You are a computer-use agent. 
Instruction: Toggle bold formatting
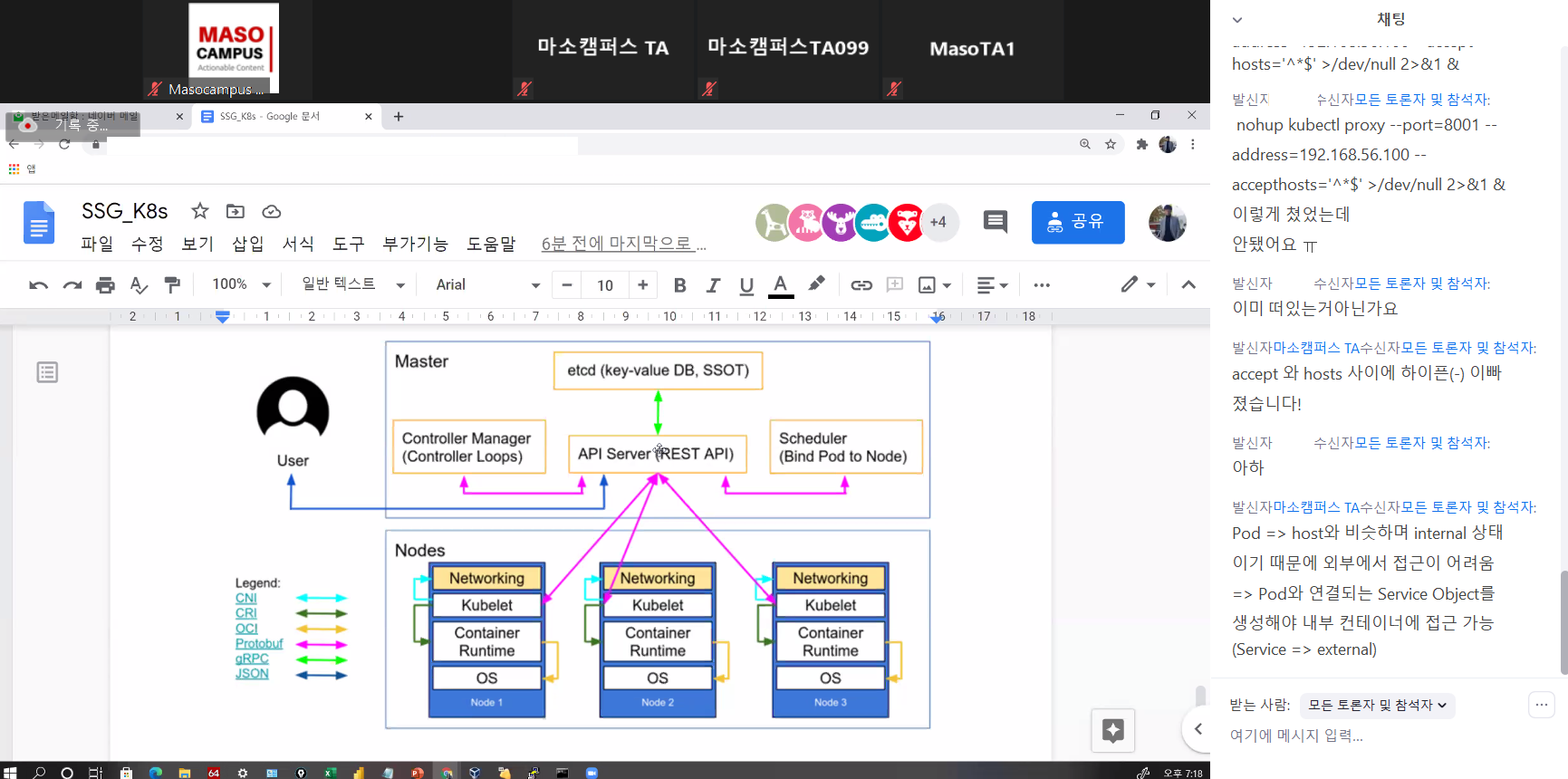(x=679, y=285)
